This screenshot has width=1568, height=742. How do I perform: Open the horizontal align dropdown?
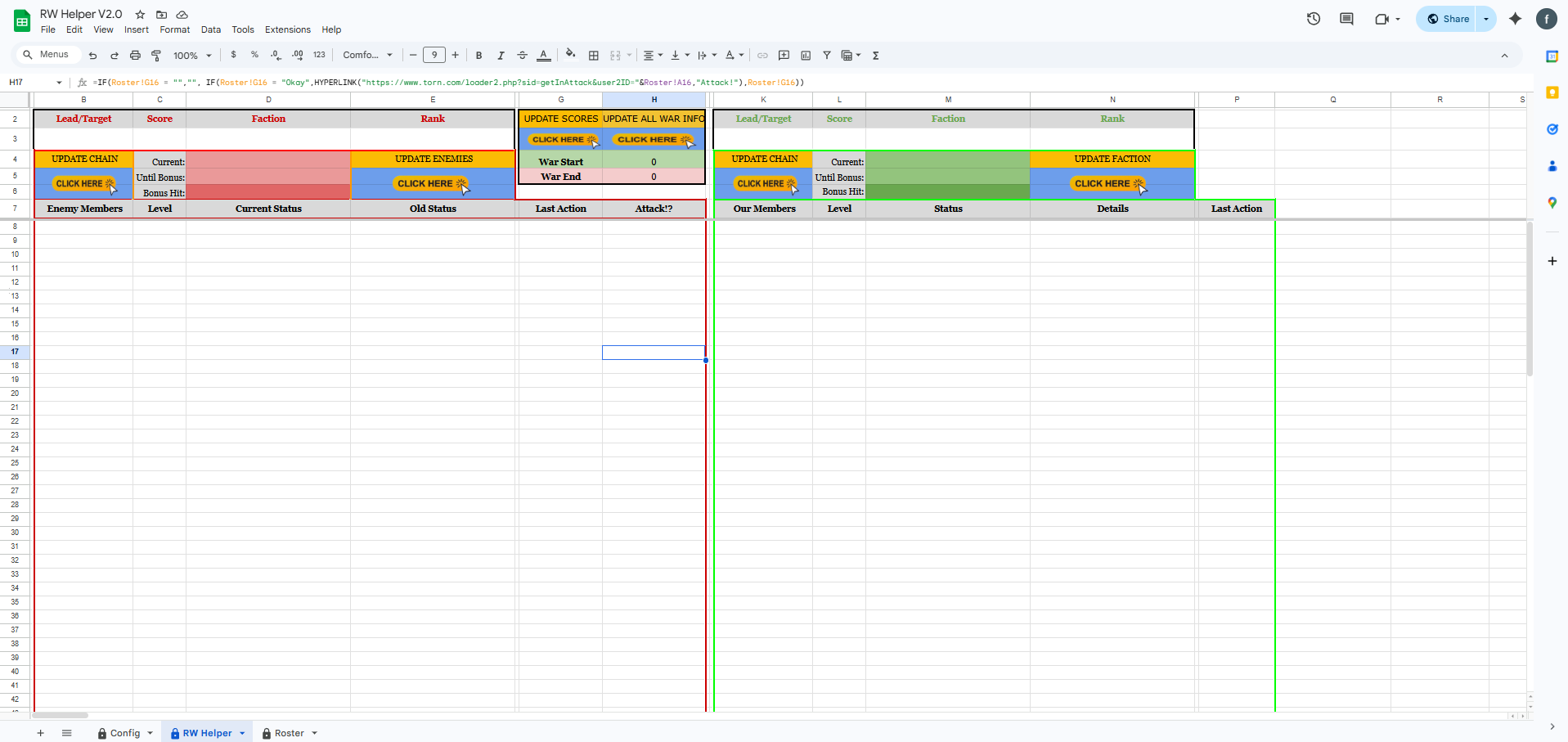652,56
